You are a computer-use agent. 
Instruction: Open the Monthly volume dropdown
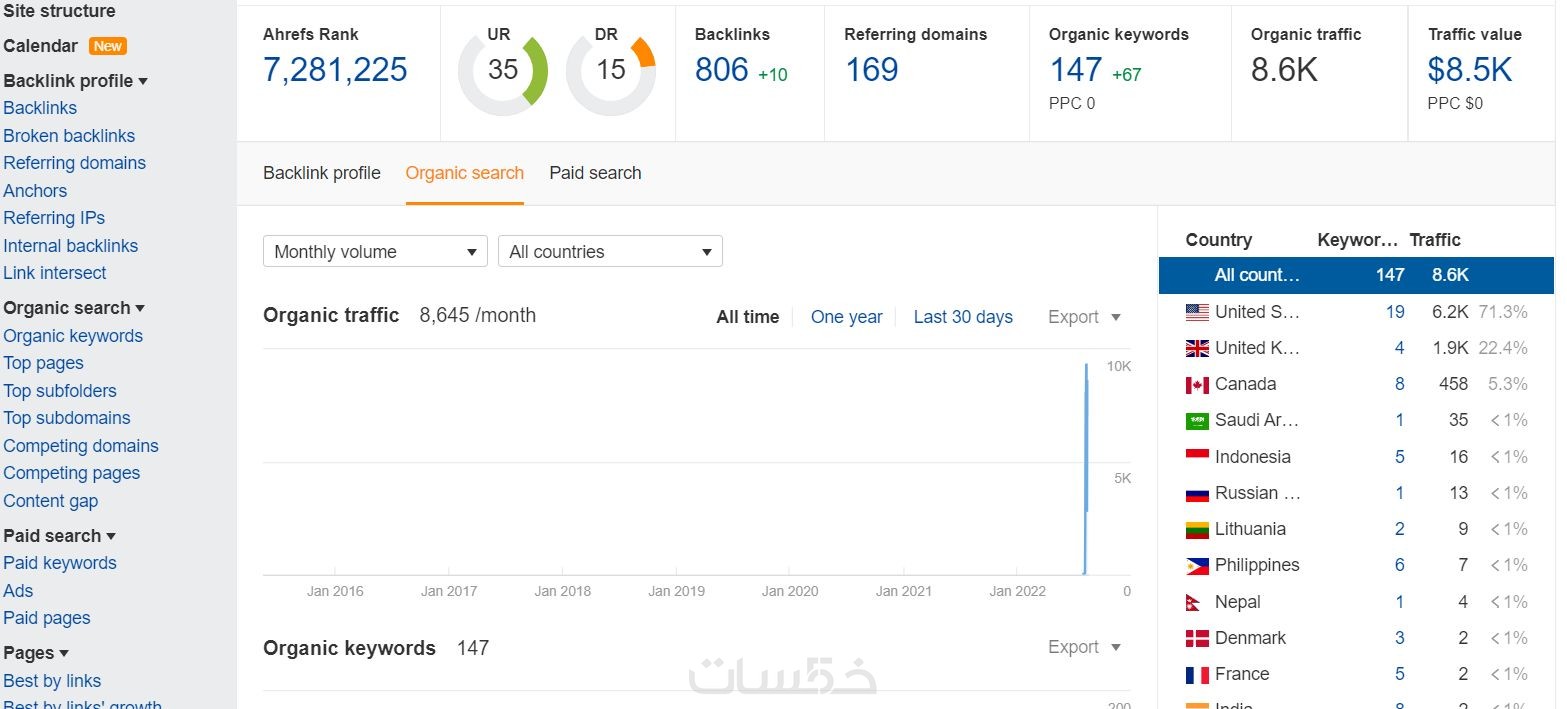375,252
